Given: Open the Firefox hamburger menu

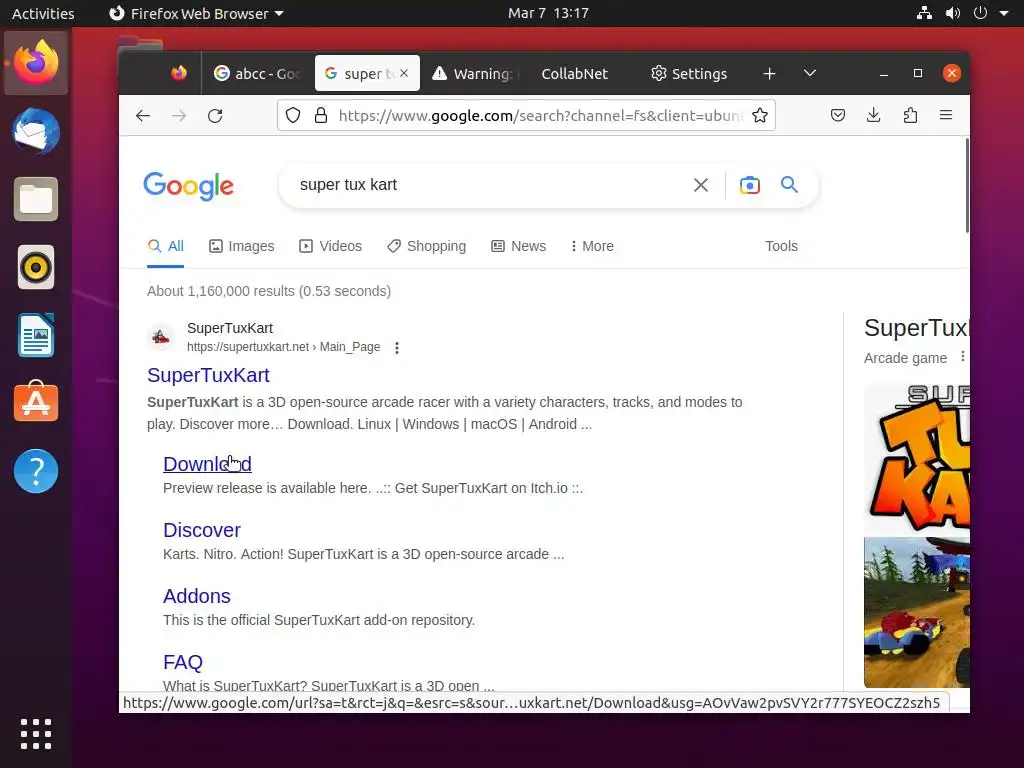Looking at the screenshot, I should point(946,116).
